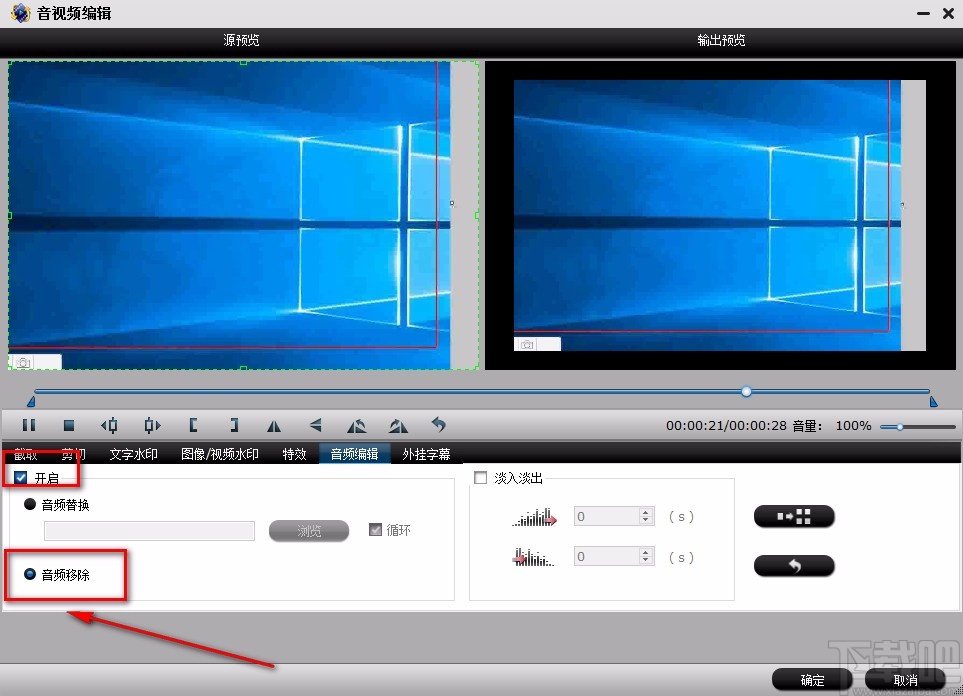
Task: Enable the 淡入淡出 fade effect
Action: 480,477
